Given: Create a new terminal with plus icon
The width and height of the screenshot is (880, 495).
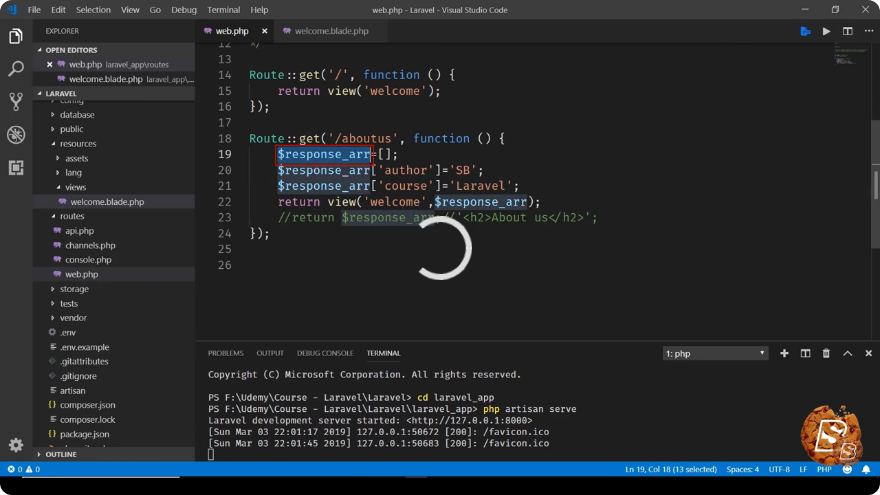Looking at the screenshot, I should (784, 353).
